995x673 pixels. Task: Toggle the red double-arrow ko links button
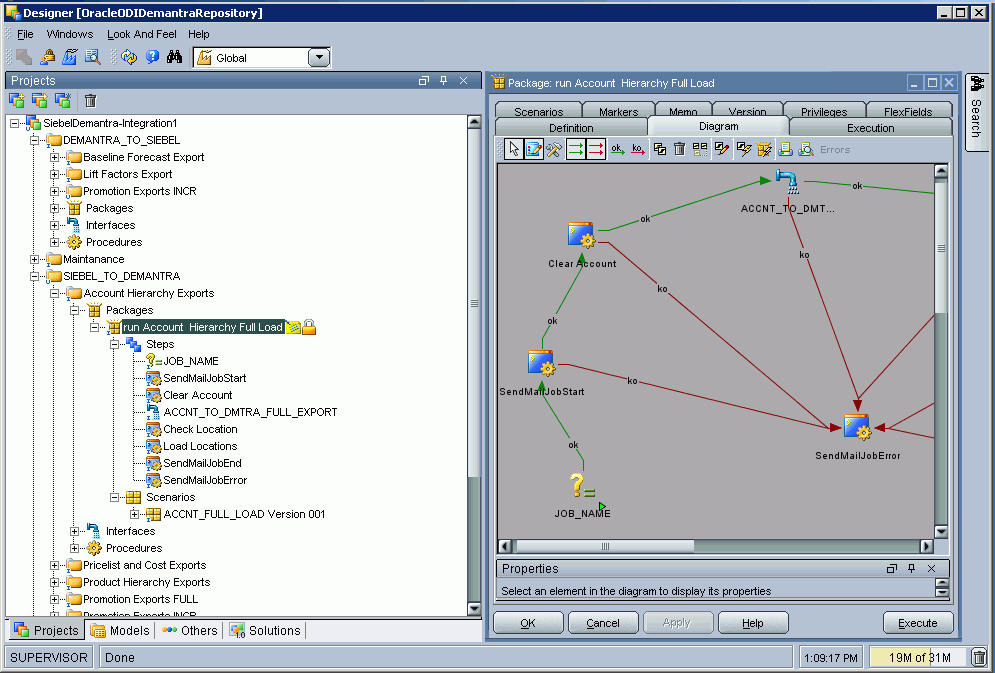[x=595, y=150]
